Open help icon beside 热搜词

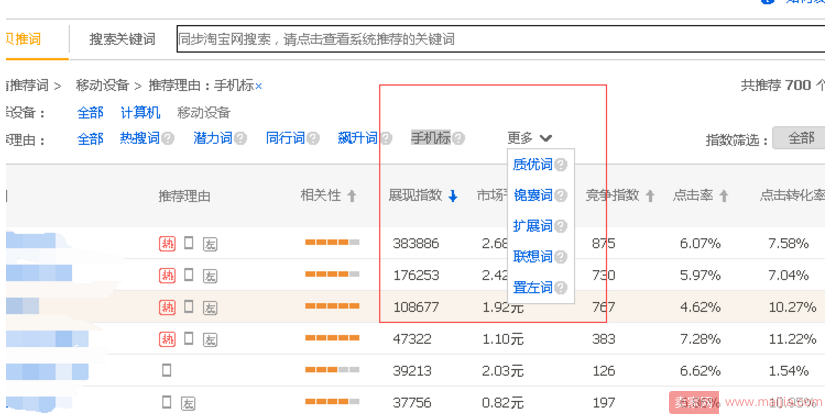[x=168, y=139]
